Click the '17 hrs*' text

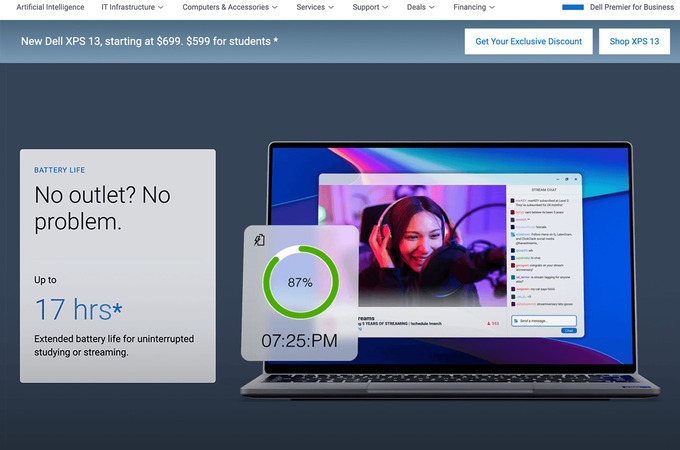78,309
